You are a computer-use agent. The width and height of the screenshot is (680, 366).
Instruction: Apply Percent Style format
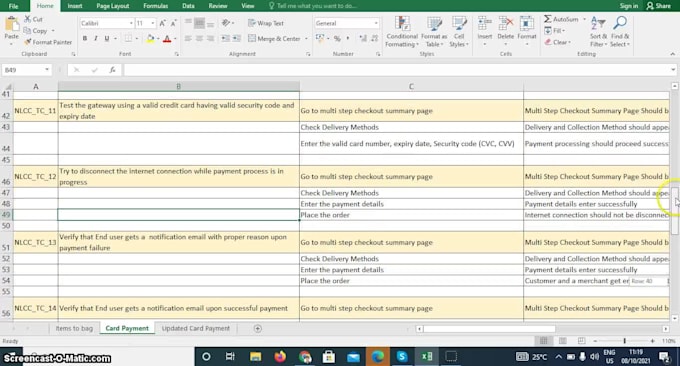(337, 39)
